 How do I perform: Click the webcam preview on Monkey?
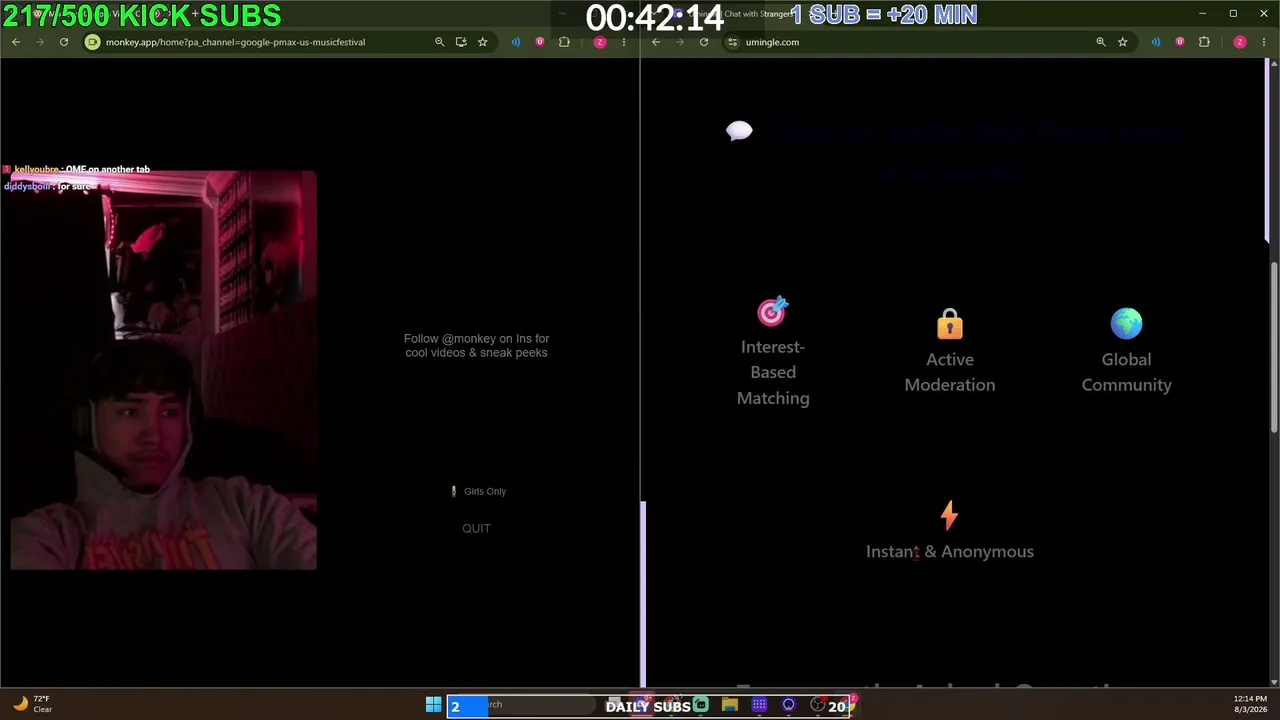click(164, 370)
